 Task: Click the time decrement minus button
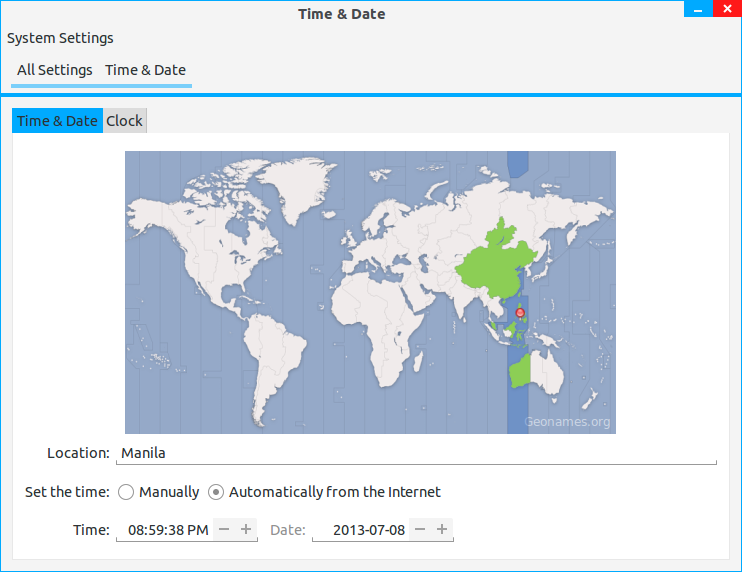point(224,529)
